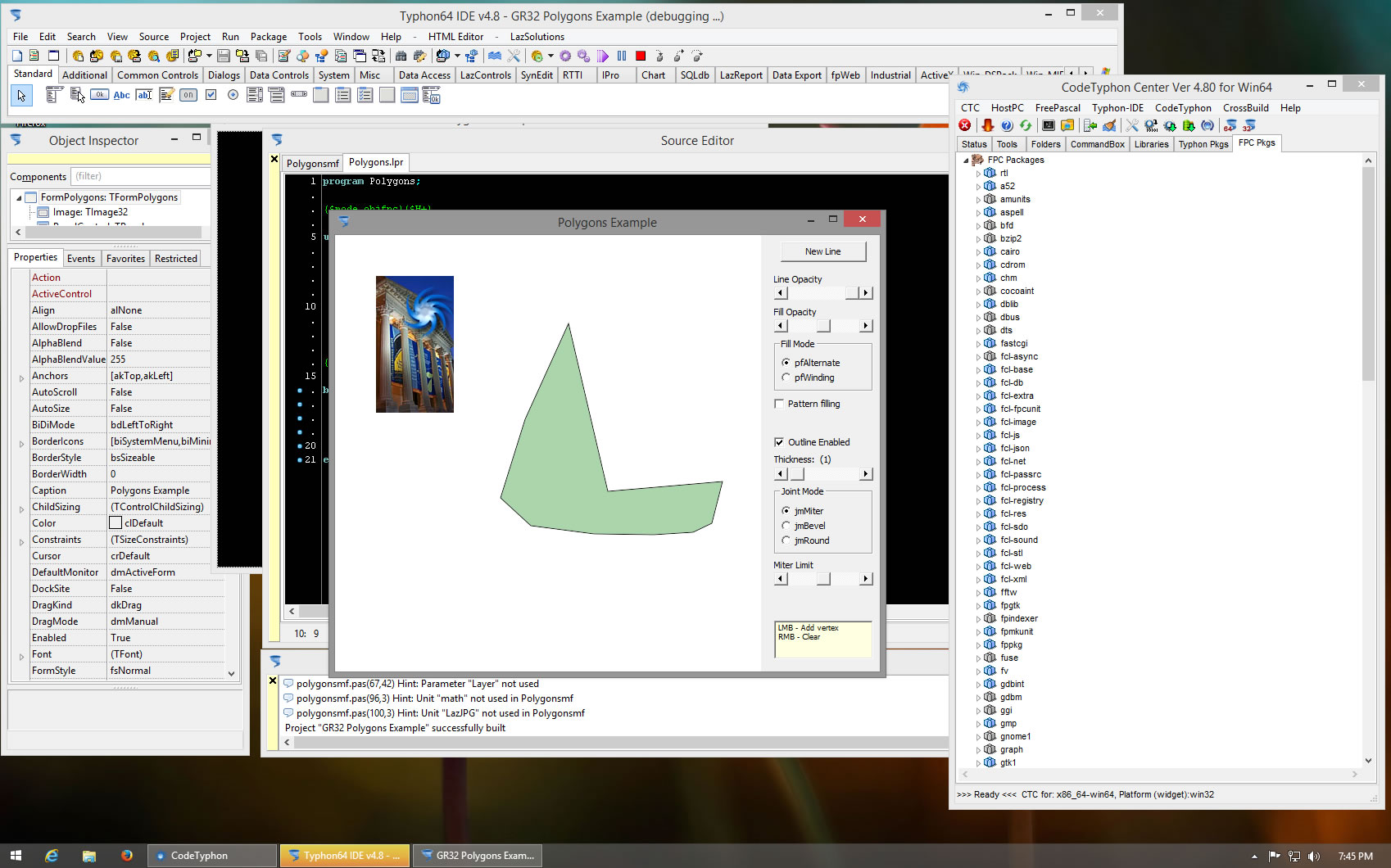Click the Save icon in IDE toolbar
The height and width of the screenshot is (868, 1391).
click(x=223, y=56)
